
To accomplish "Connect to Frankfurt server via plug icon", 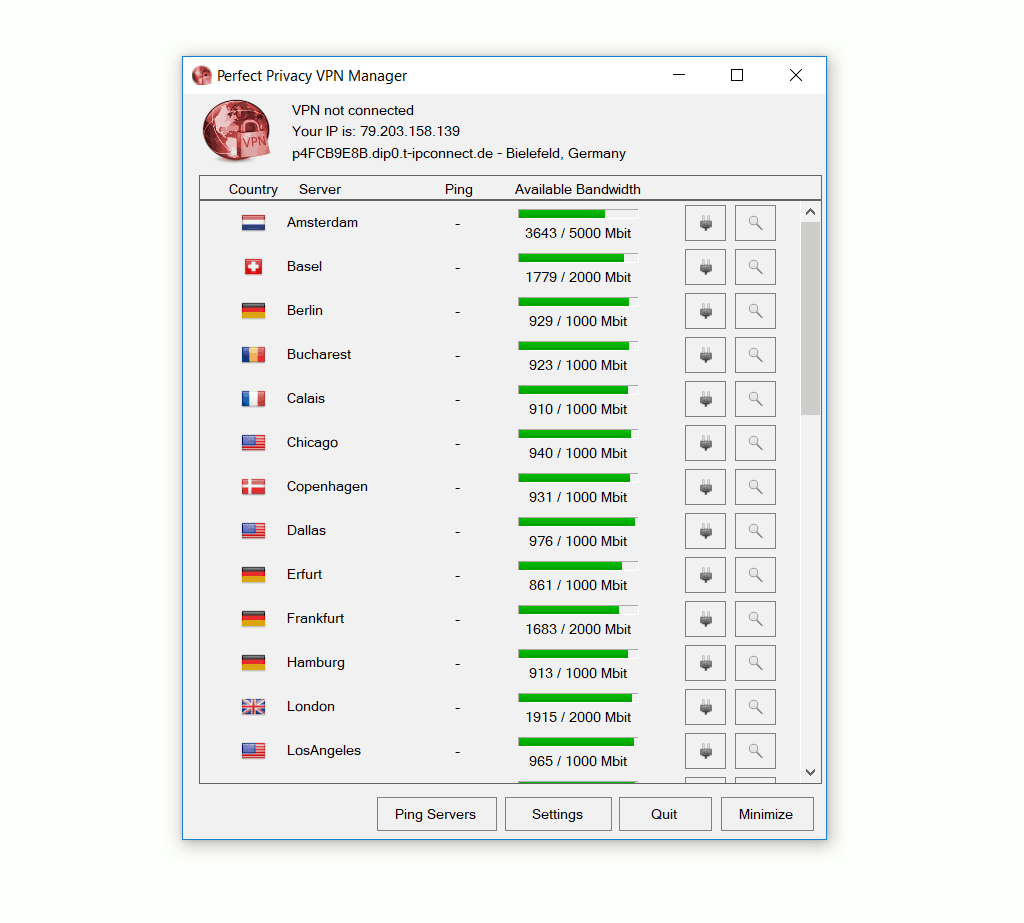I will [705, 619].
